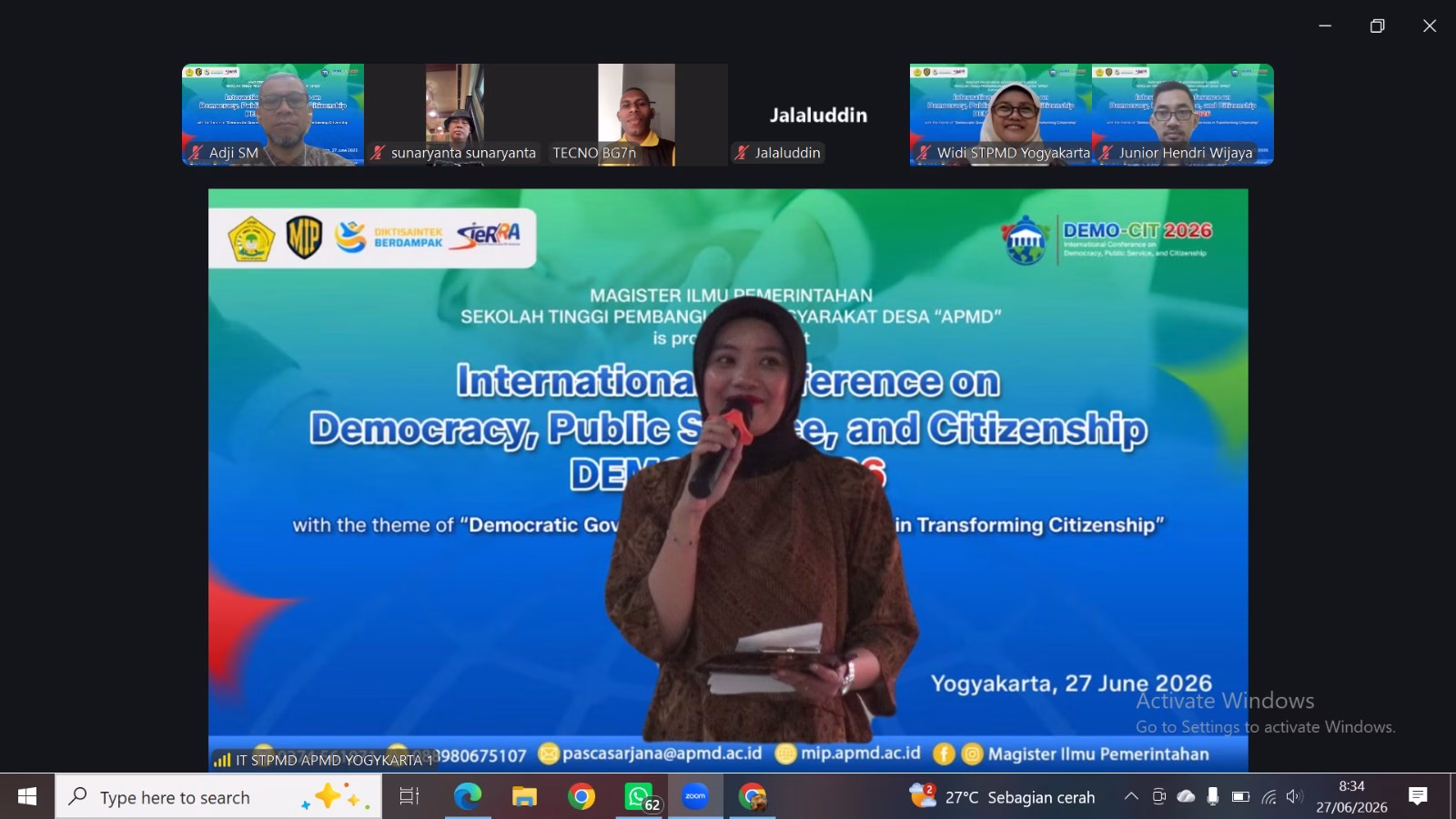
Task: Switch to the Zoom taskbar icon
Action: coord(695,797)
